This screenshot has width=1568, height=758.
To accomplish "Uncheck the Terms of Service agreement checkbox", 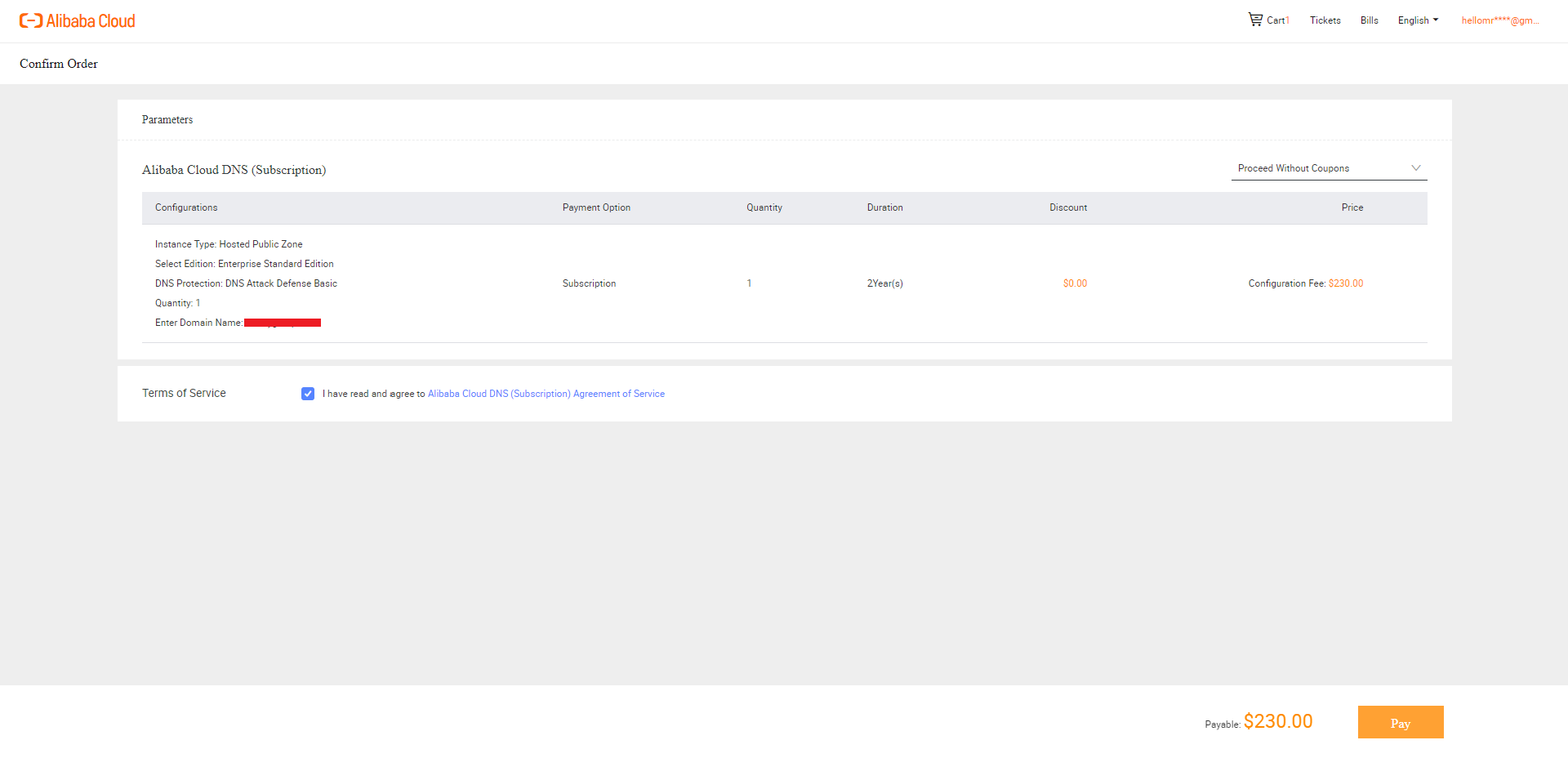I will [308, 394].
